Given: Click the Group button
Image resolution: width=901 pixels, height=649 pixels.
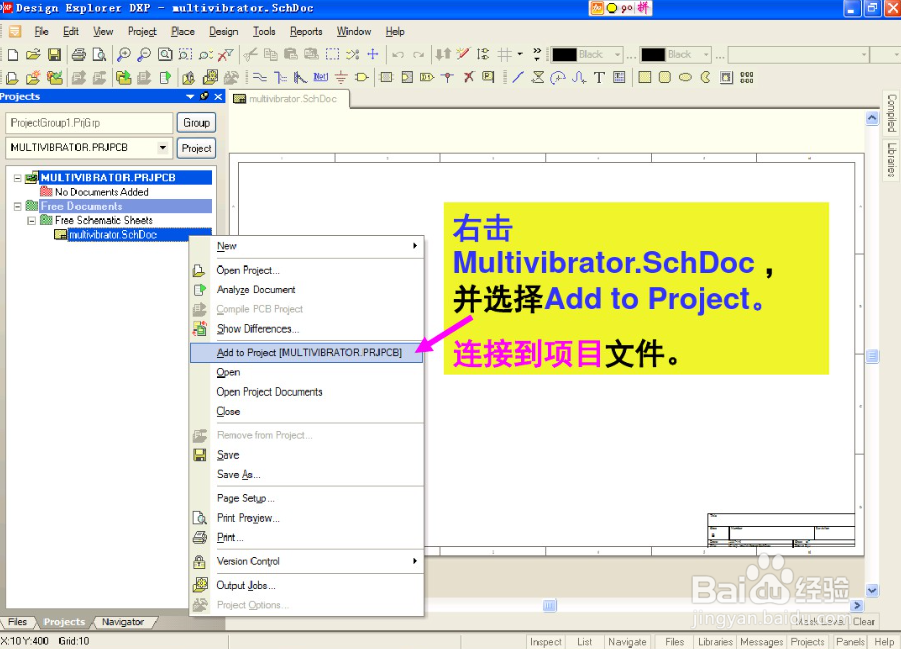Looking at the screenshot, I should [197, 122].
